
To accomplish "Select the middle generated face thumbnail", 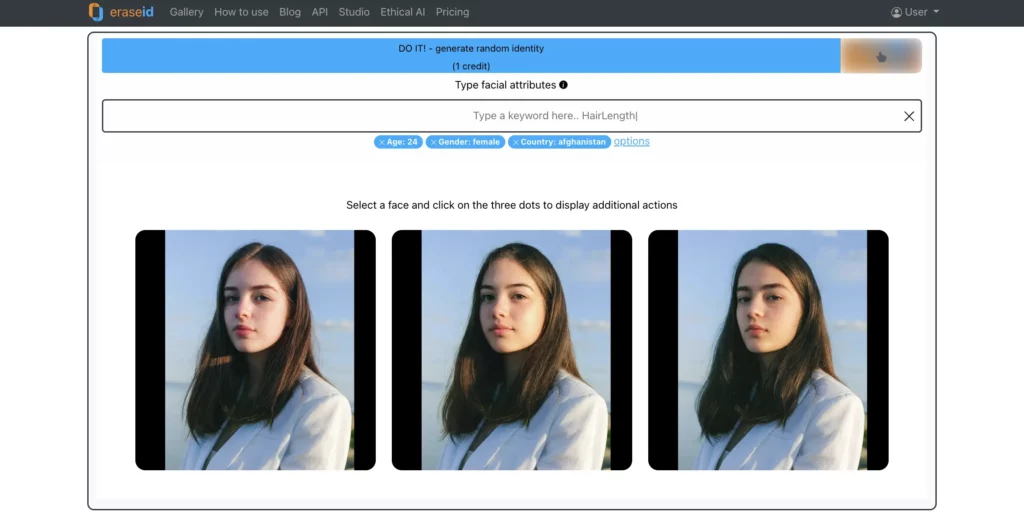I will click(x=512, y=350).
